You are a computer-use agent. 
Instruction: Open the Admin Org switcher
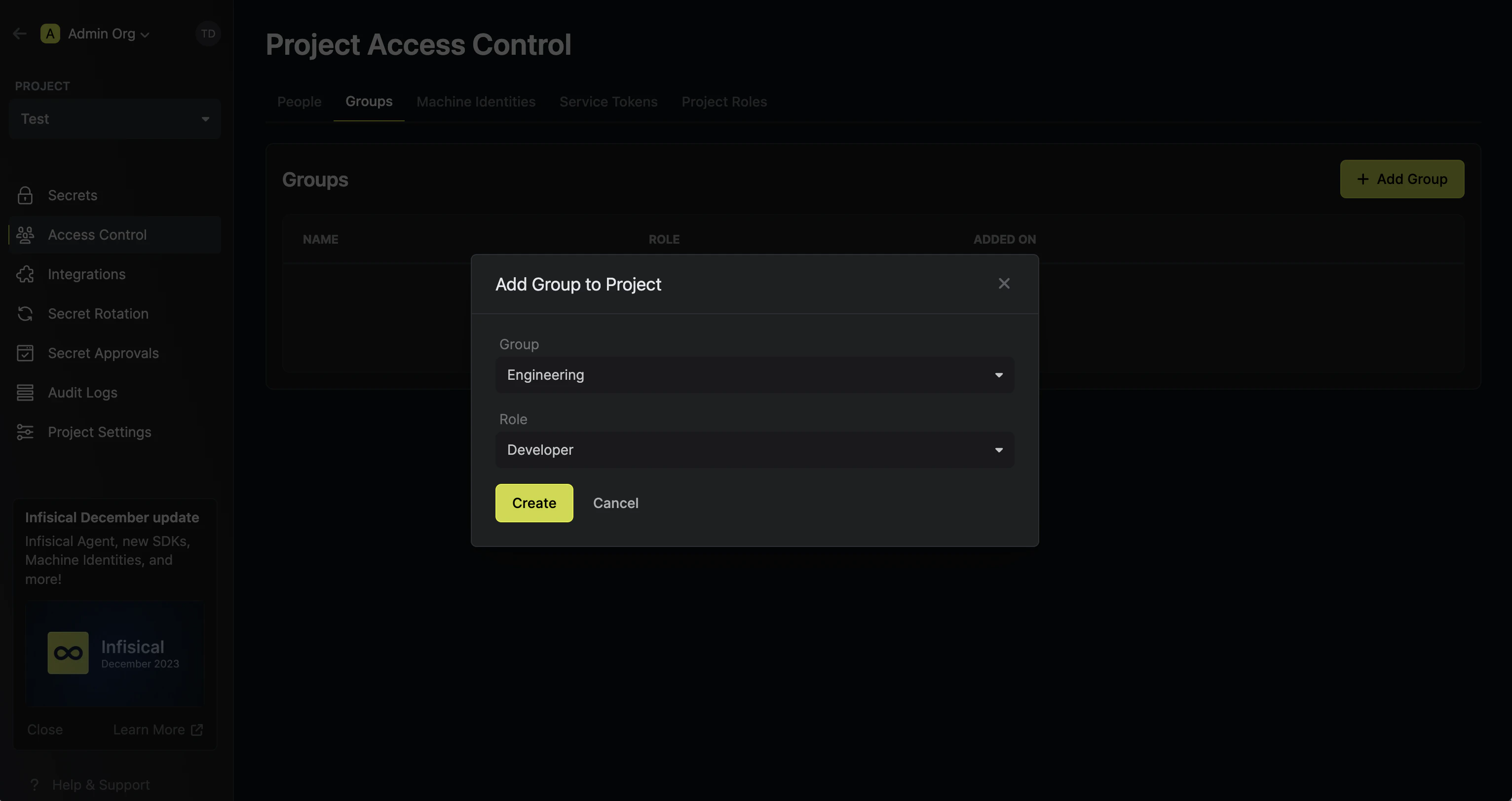tap(109, 34)
